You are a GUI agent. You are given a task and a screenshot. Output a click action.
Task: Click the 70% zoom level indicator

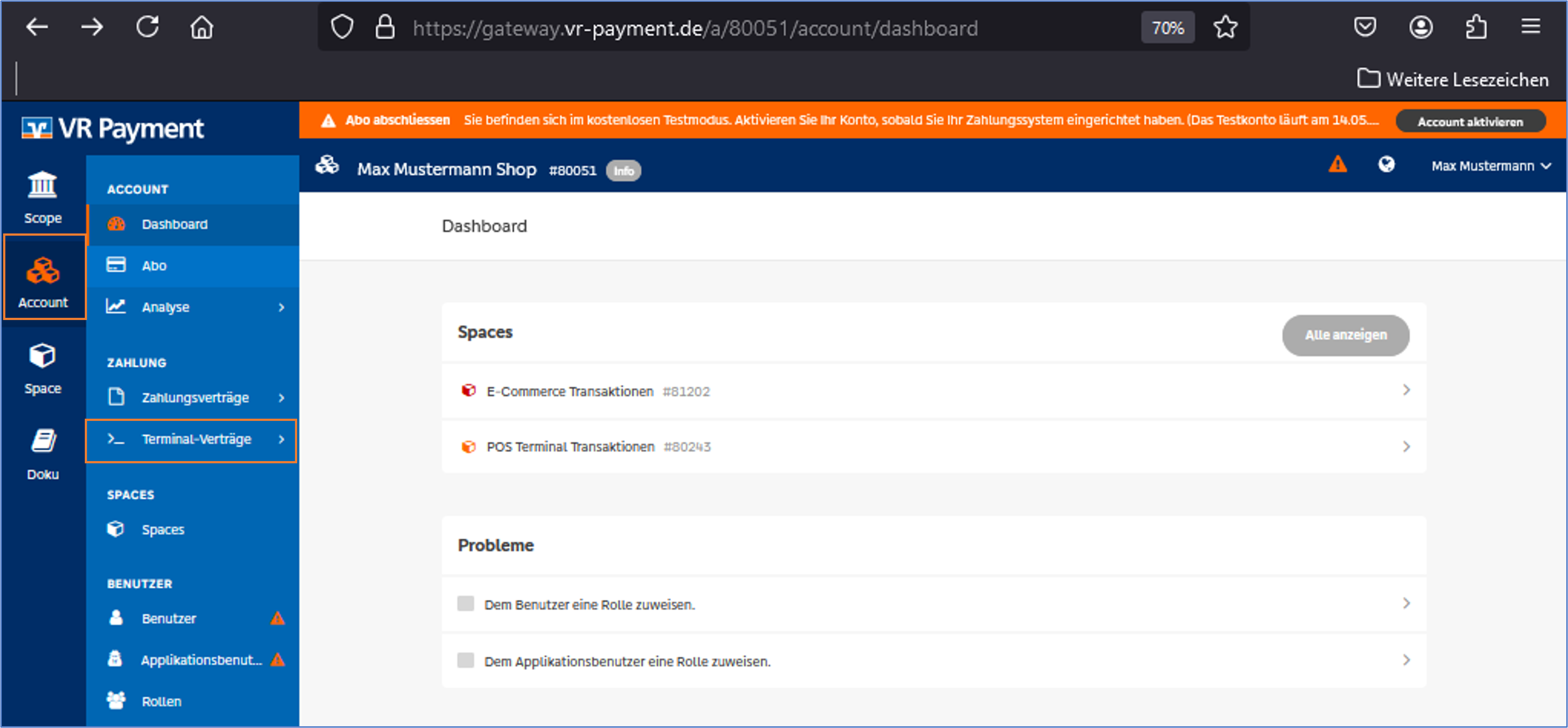click(1167, 28)
